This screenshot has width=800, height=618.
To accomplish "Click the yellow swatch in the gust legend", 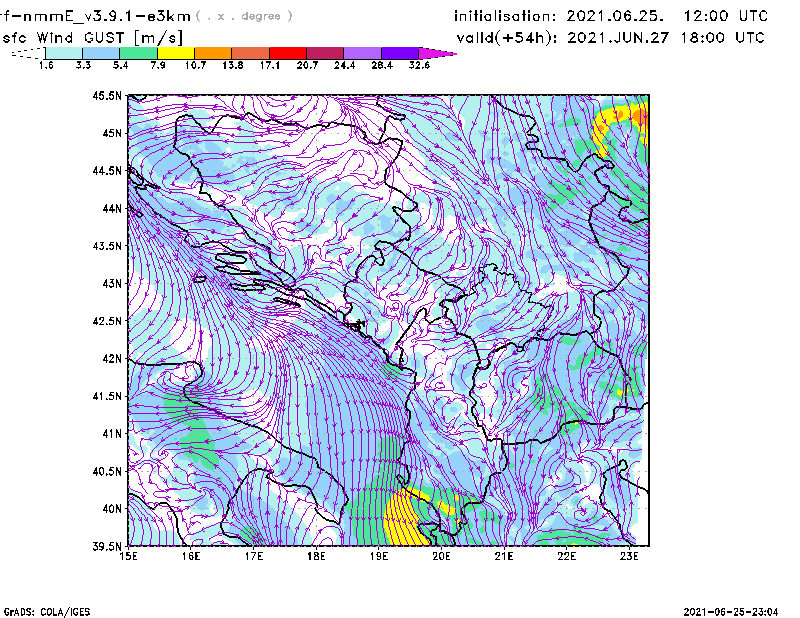I will (175, 52).
